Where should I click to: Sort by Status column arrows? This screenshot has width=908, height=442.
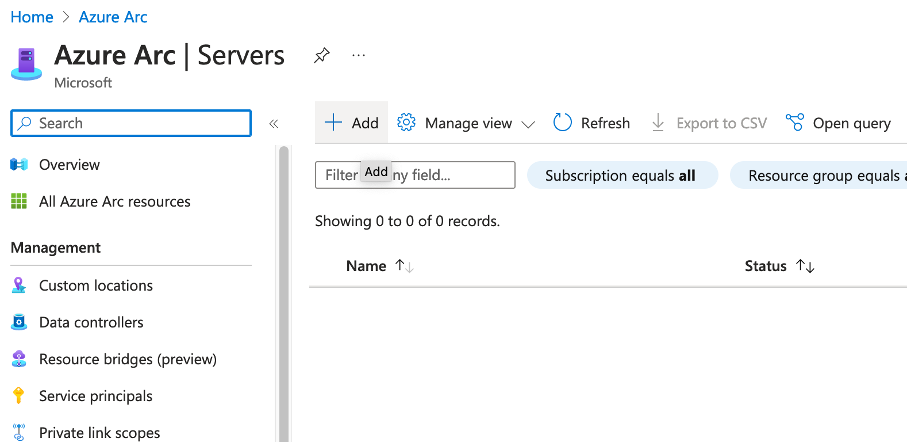click(805, 266)
